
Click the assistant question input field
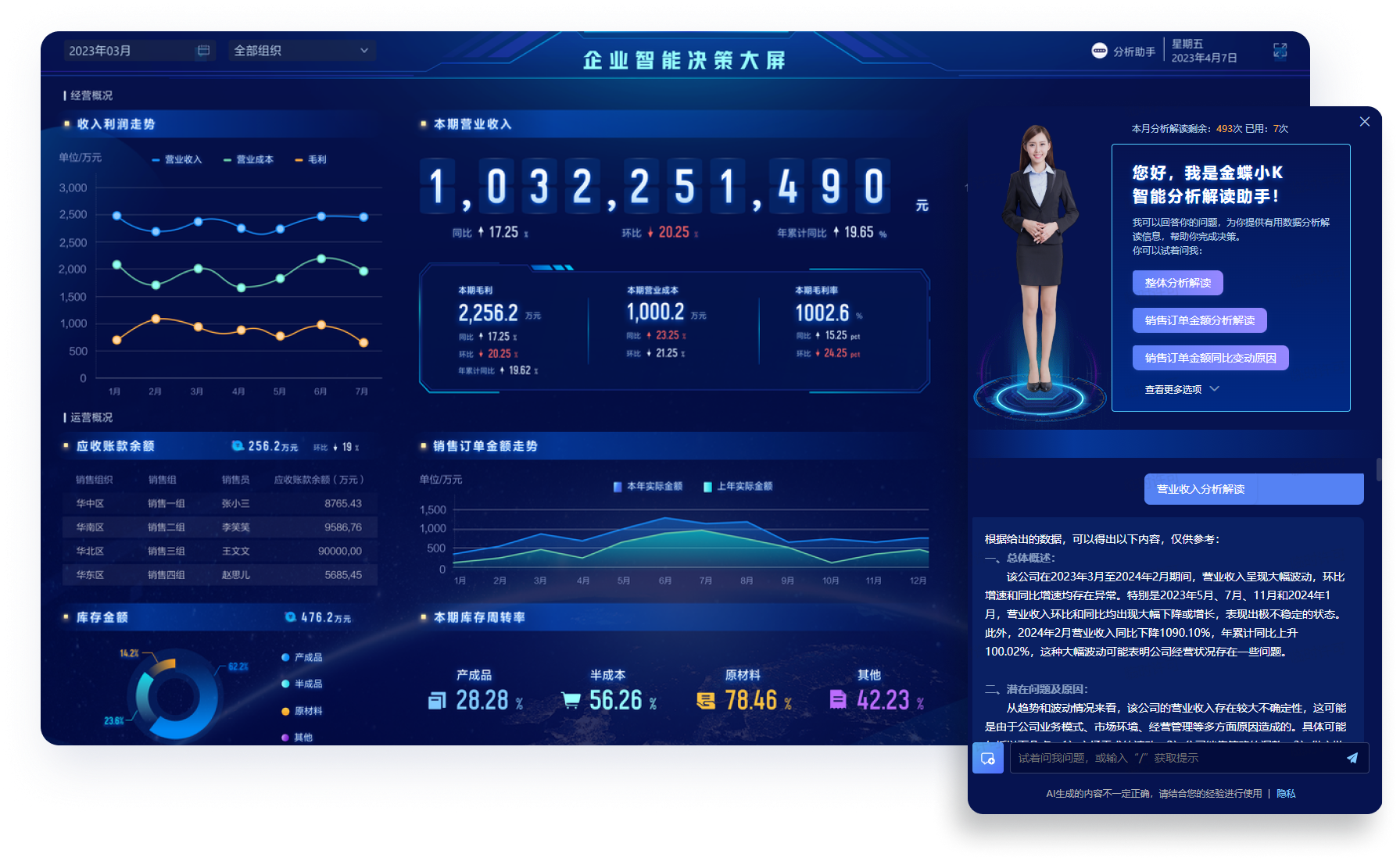pyautogui.click(x=1173, y=758)
